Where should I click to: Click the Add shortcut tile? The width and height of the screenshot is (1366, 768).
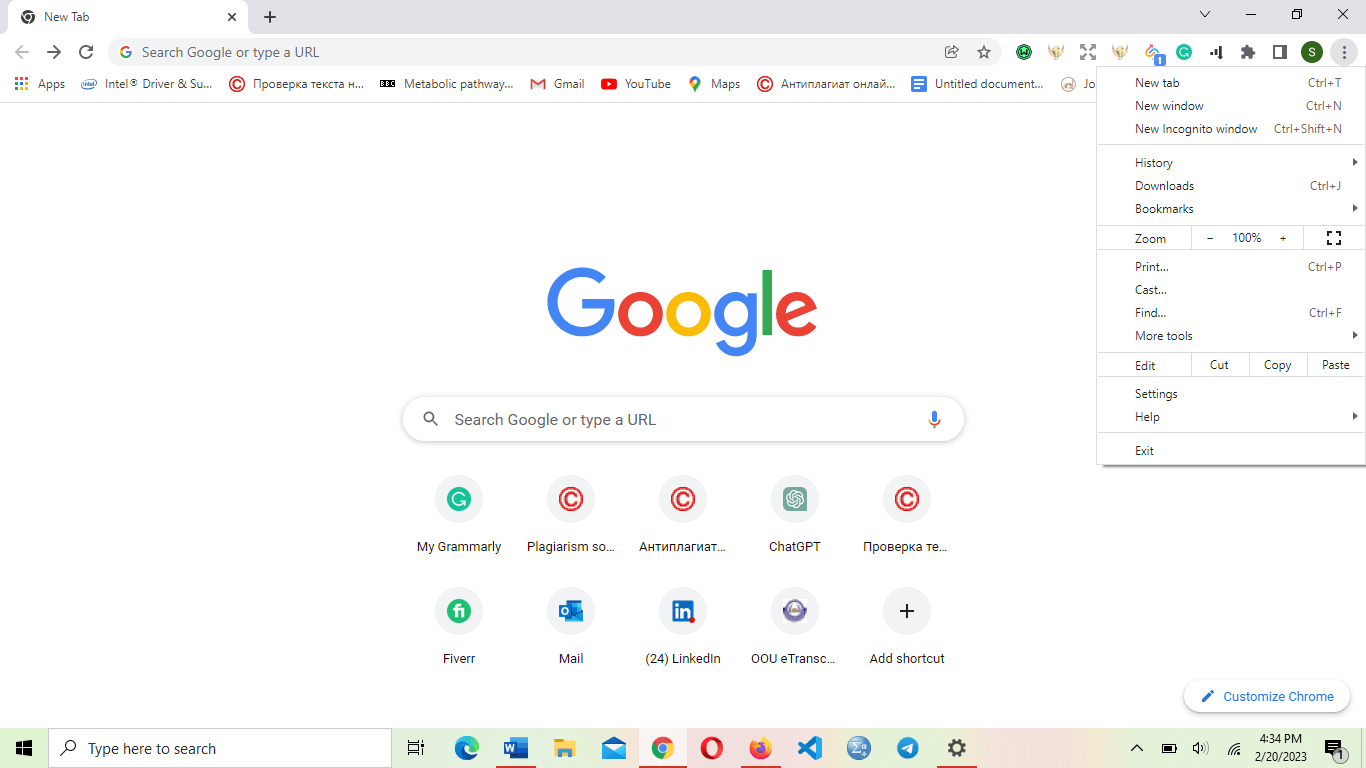point(907,628)
